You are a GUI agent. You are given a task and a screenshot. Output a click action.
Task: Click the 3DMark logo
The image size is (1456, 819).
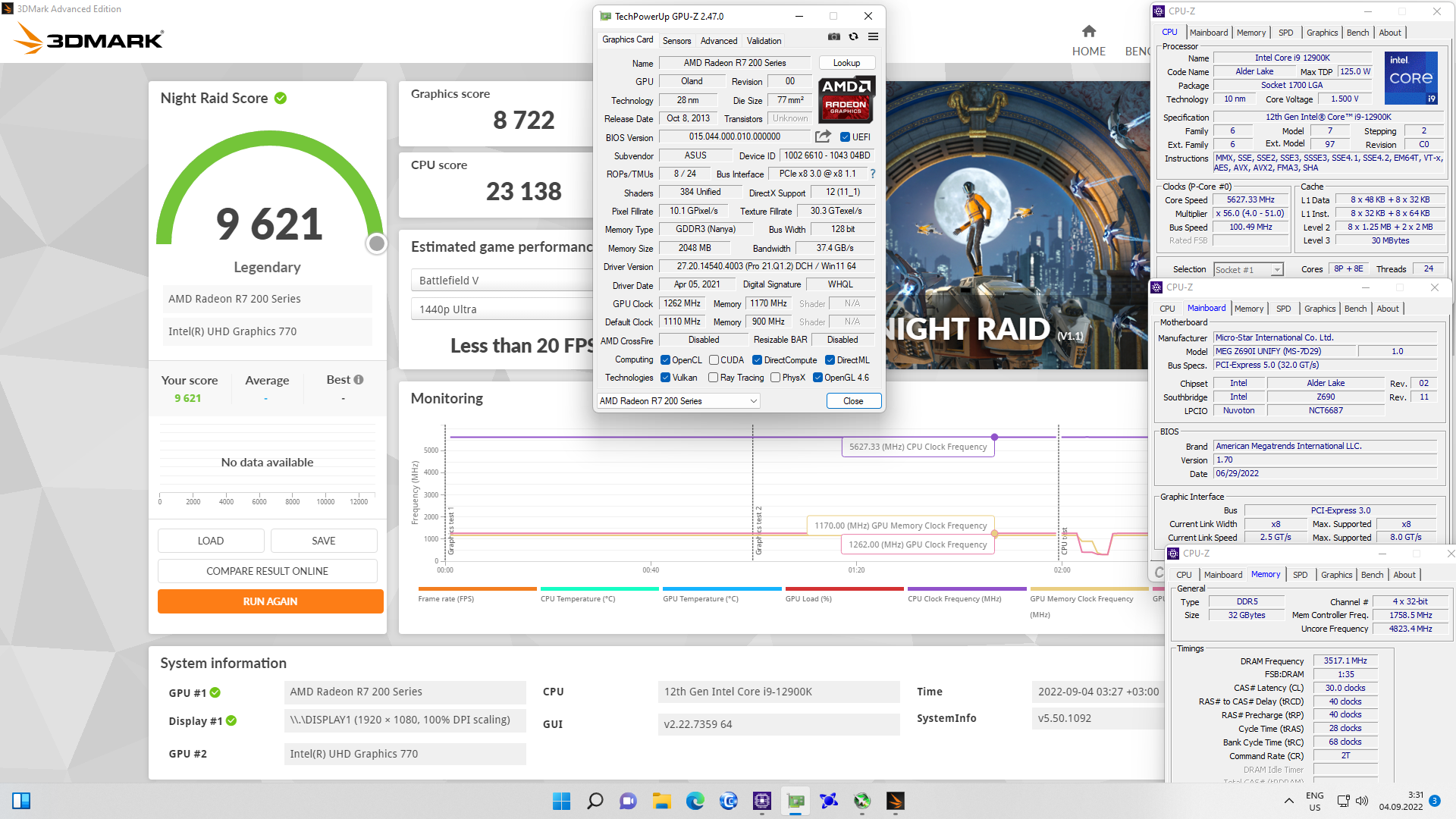tap(89, 38)
